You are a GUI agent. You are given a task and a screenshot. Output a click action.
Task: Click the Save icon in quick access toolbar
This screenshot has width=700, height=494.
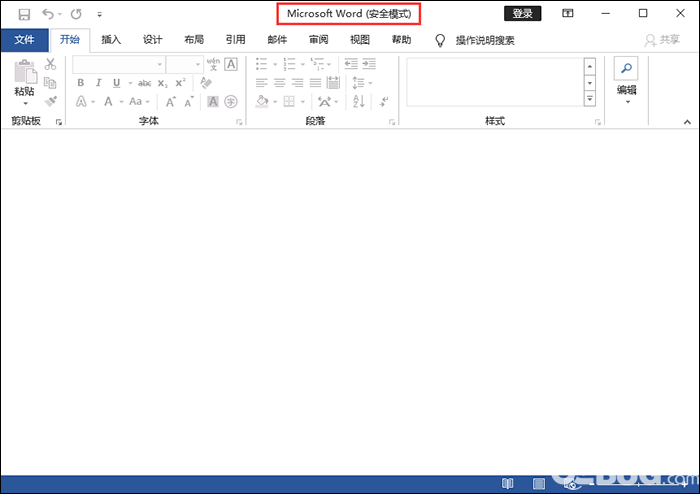click(x=24, y=14)
